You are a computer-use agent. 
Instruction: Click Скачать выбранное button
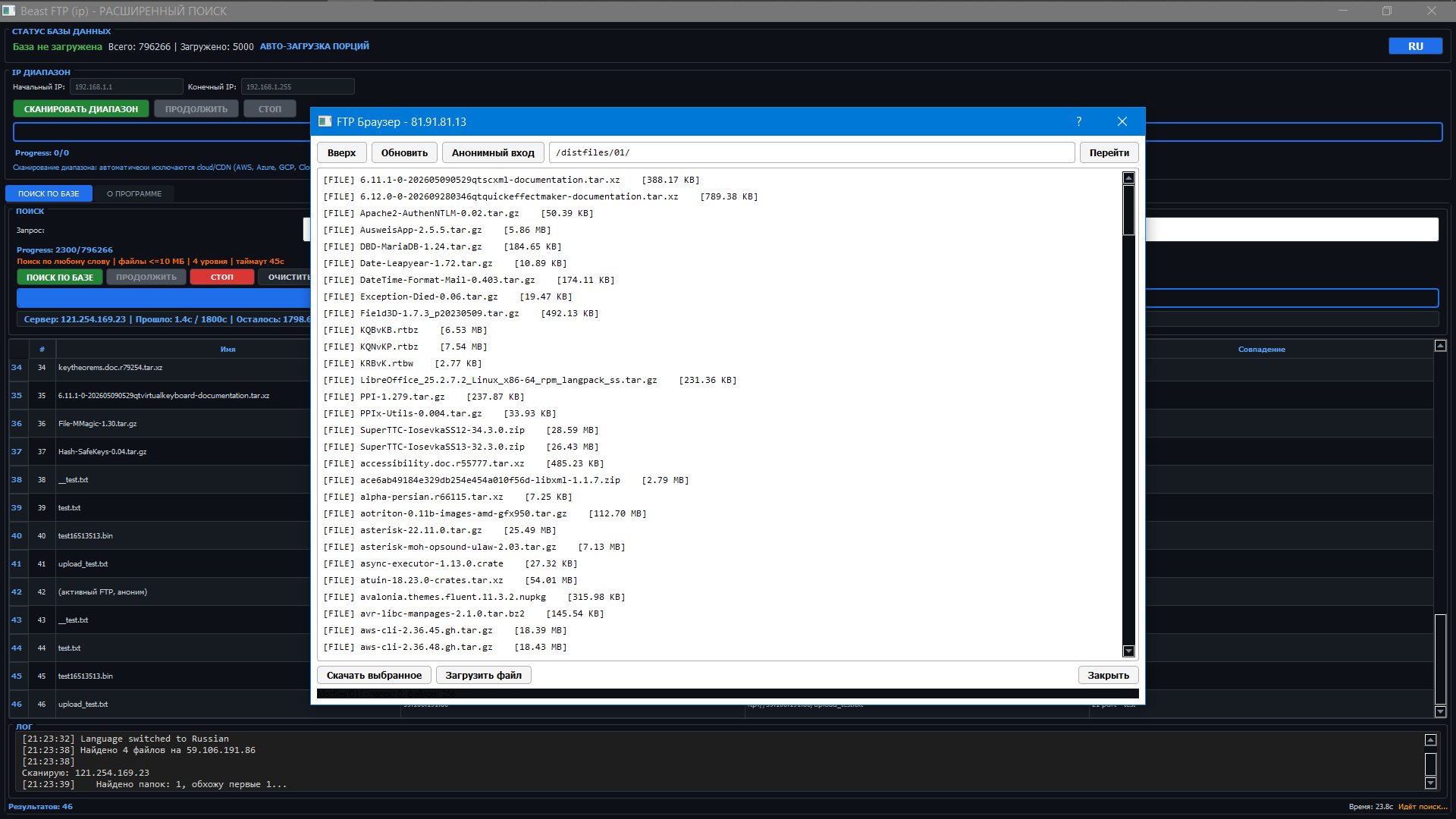(x=374, y=675)
